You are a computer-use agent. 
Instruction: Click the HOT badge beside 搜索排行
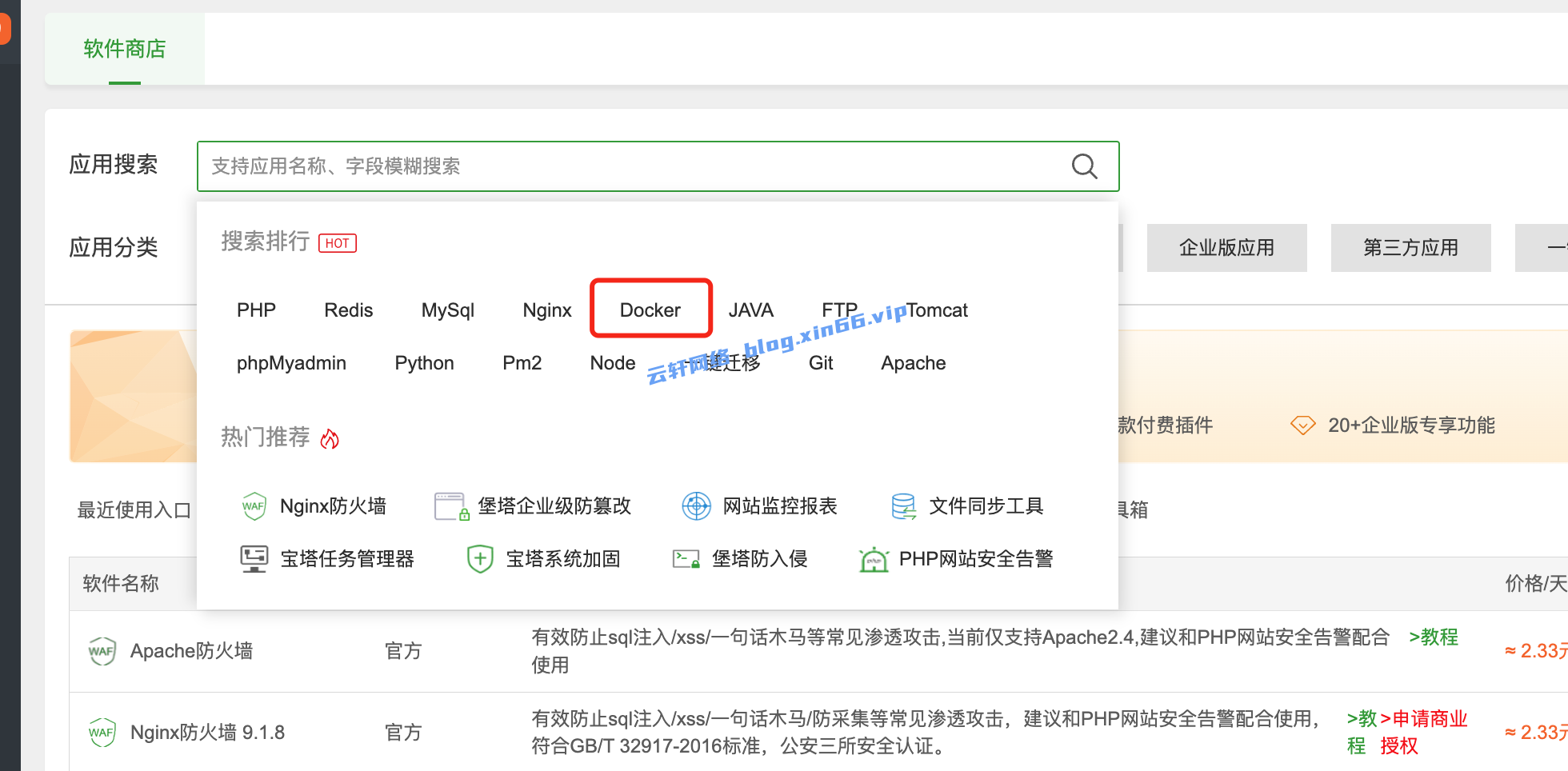(x=338, y=243)
